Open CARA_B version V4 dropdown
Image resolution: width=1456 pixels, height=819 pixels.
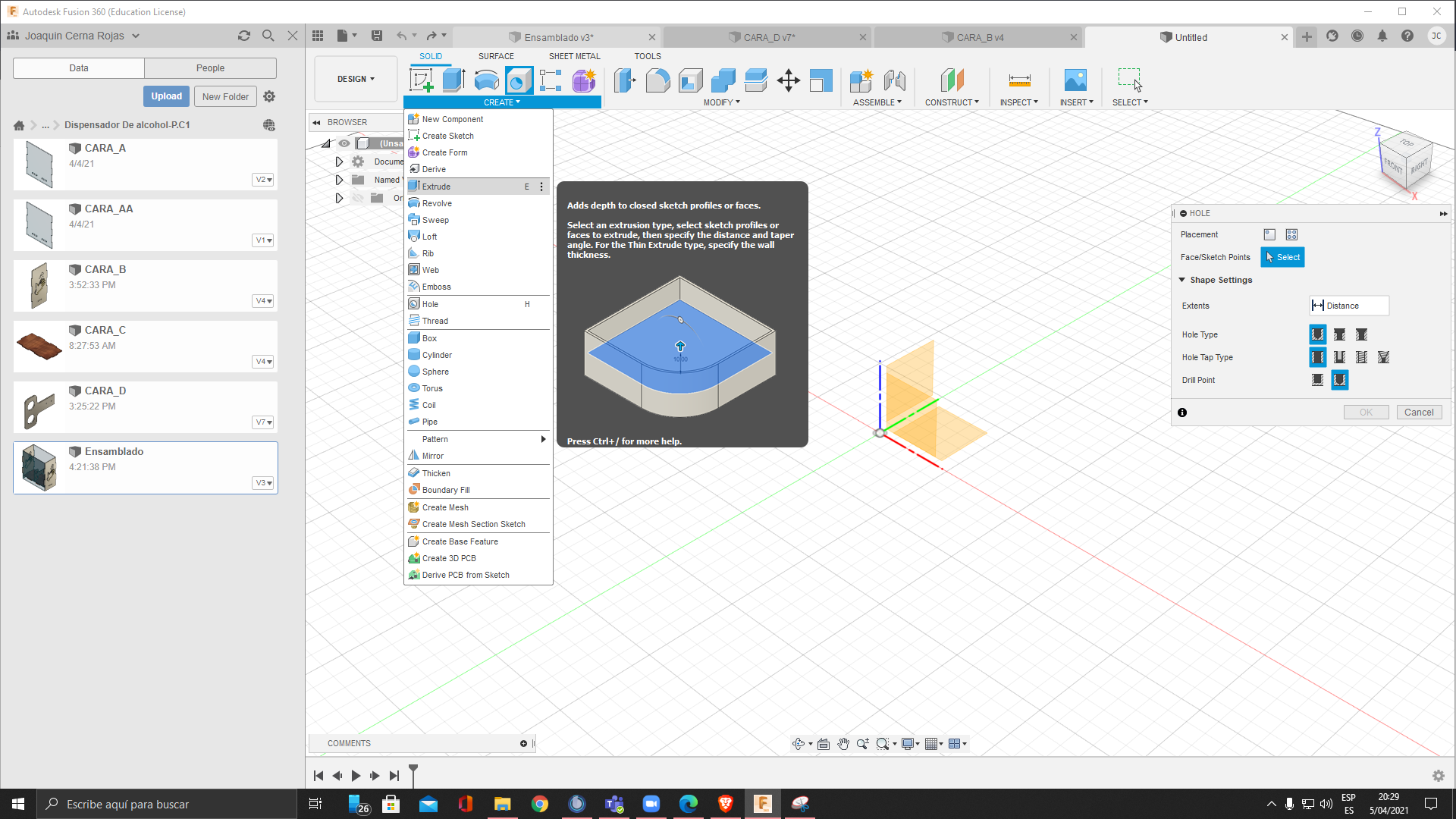(263, 301)
